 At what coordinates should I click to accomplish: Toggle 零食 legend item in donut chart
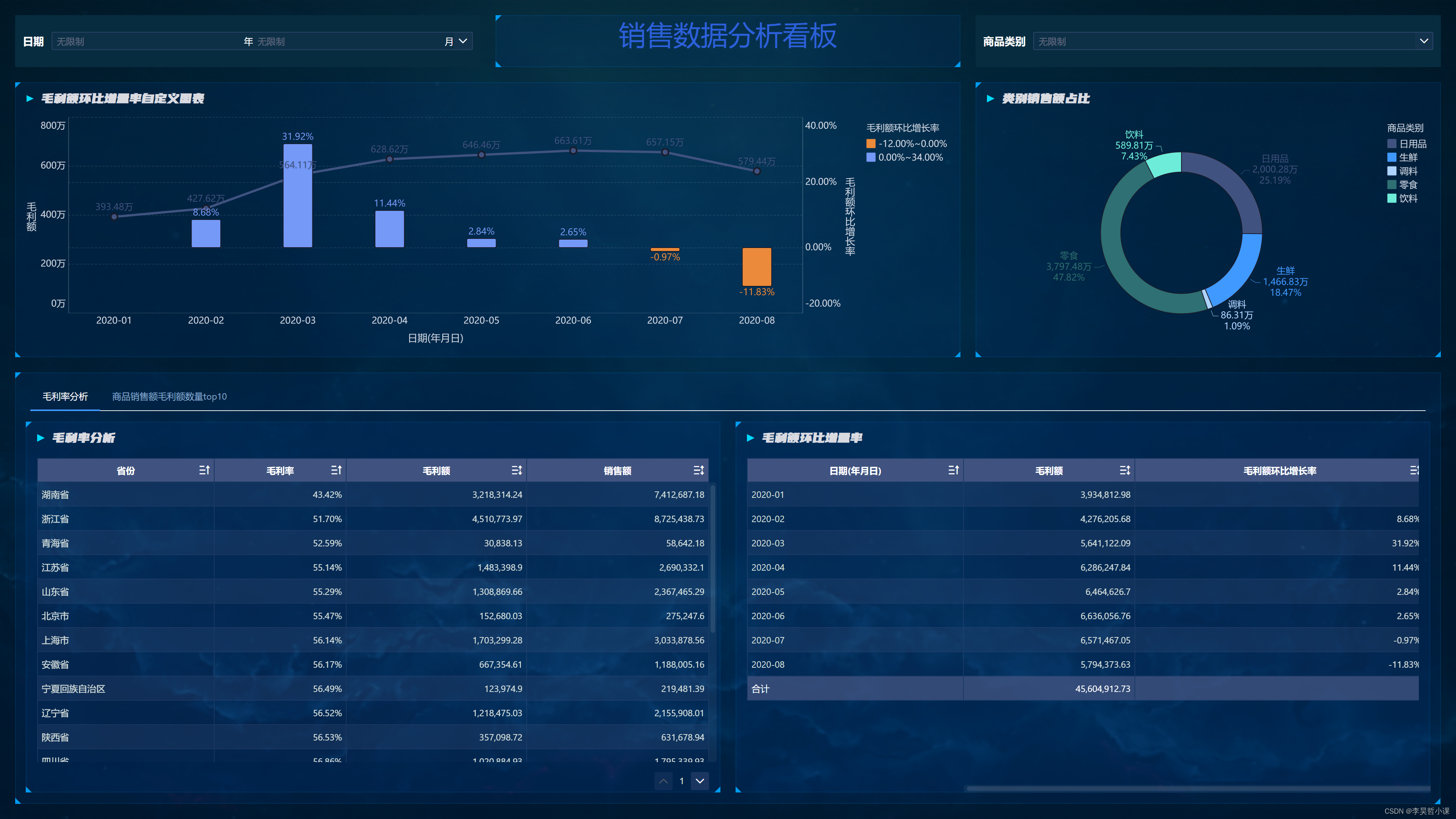pos(1402,184)
